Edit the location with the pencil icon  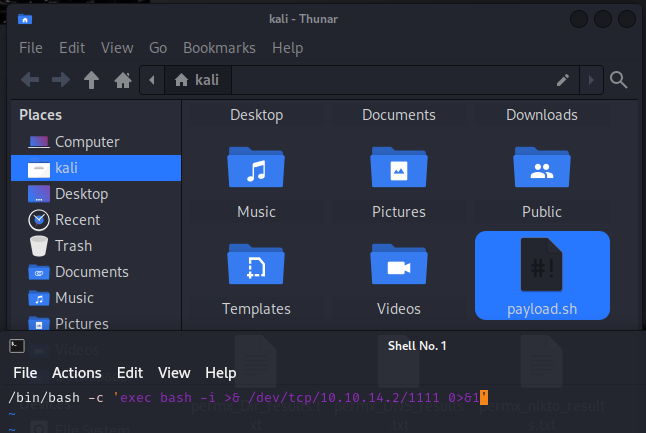563,80
